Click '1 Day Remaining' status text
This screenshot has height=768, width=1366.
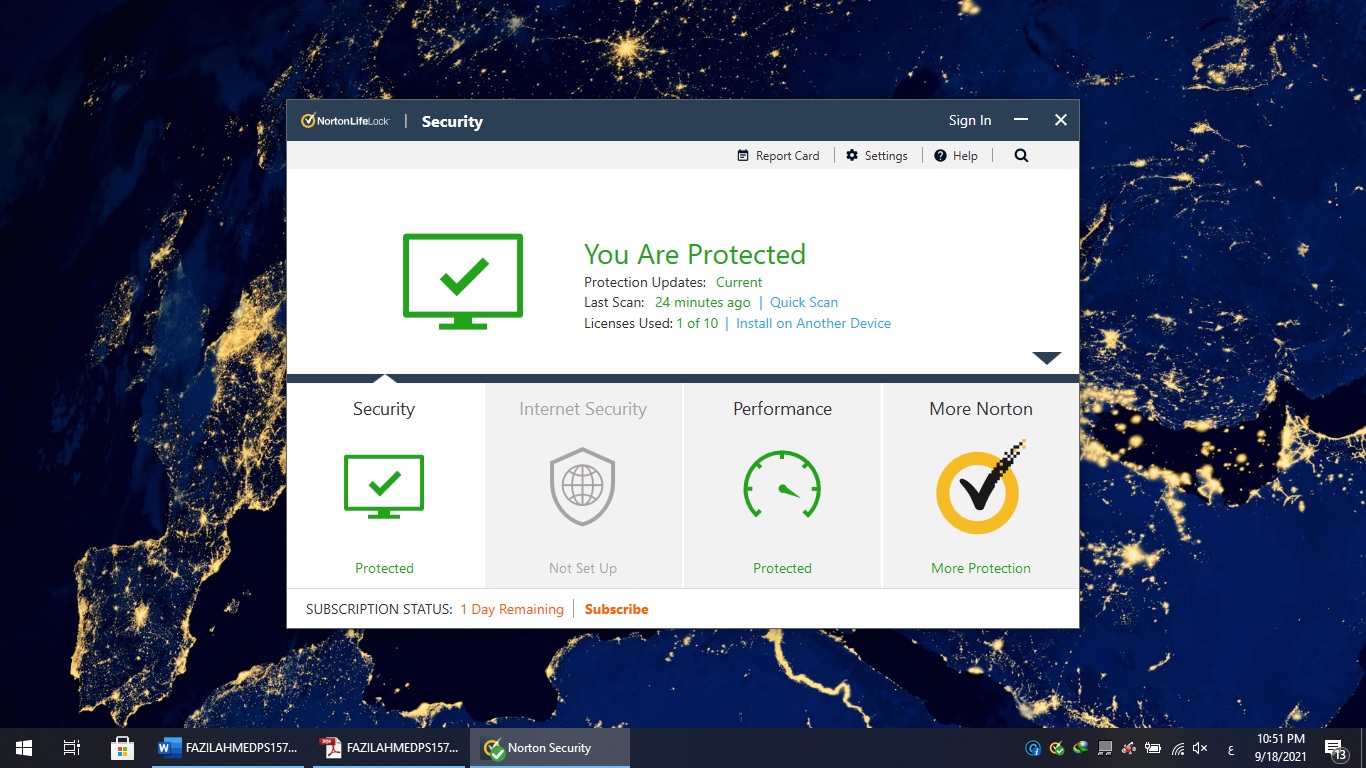[512, 609]
